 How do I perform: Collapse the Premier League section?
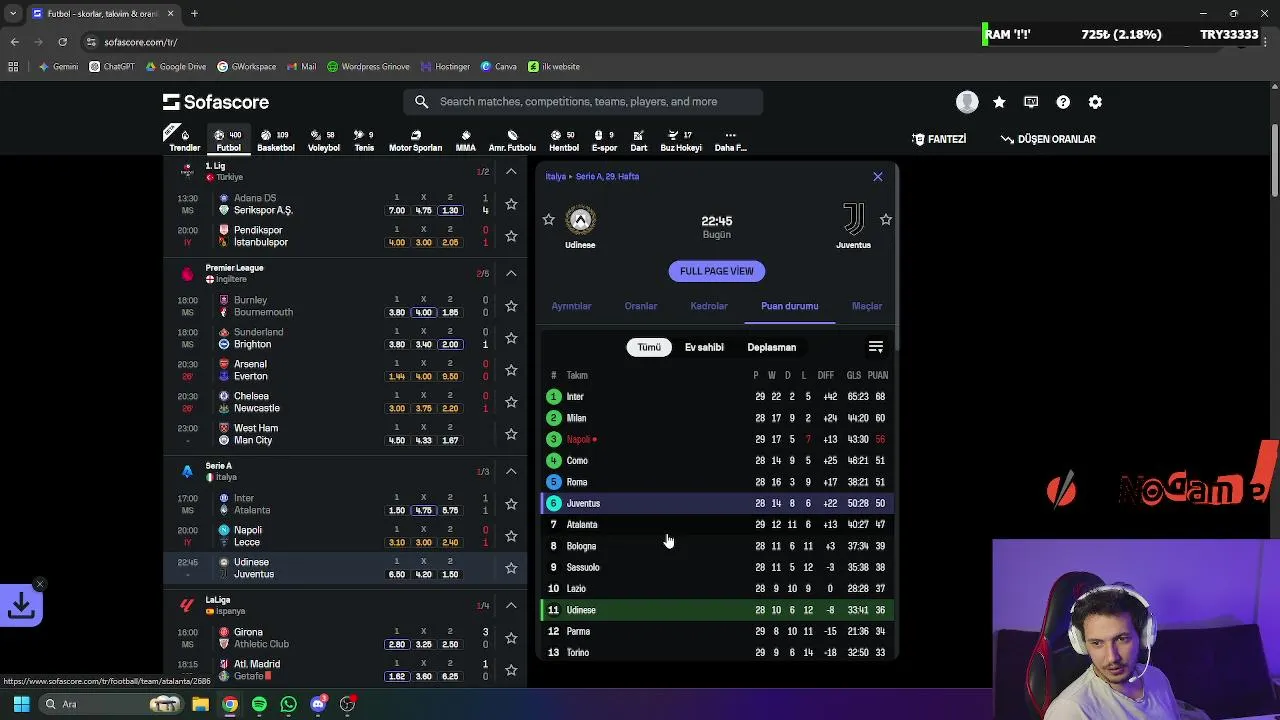coord(511,273)
